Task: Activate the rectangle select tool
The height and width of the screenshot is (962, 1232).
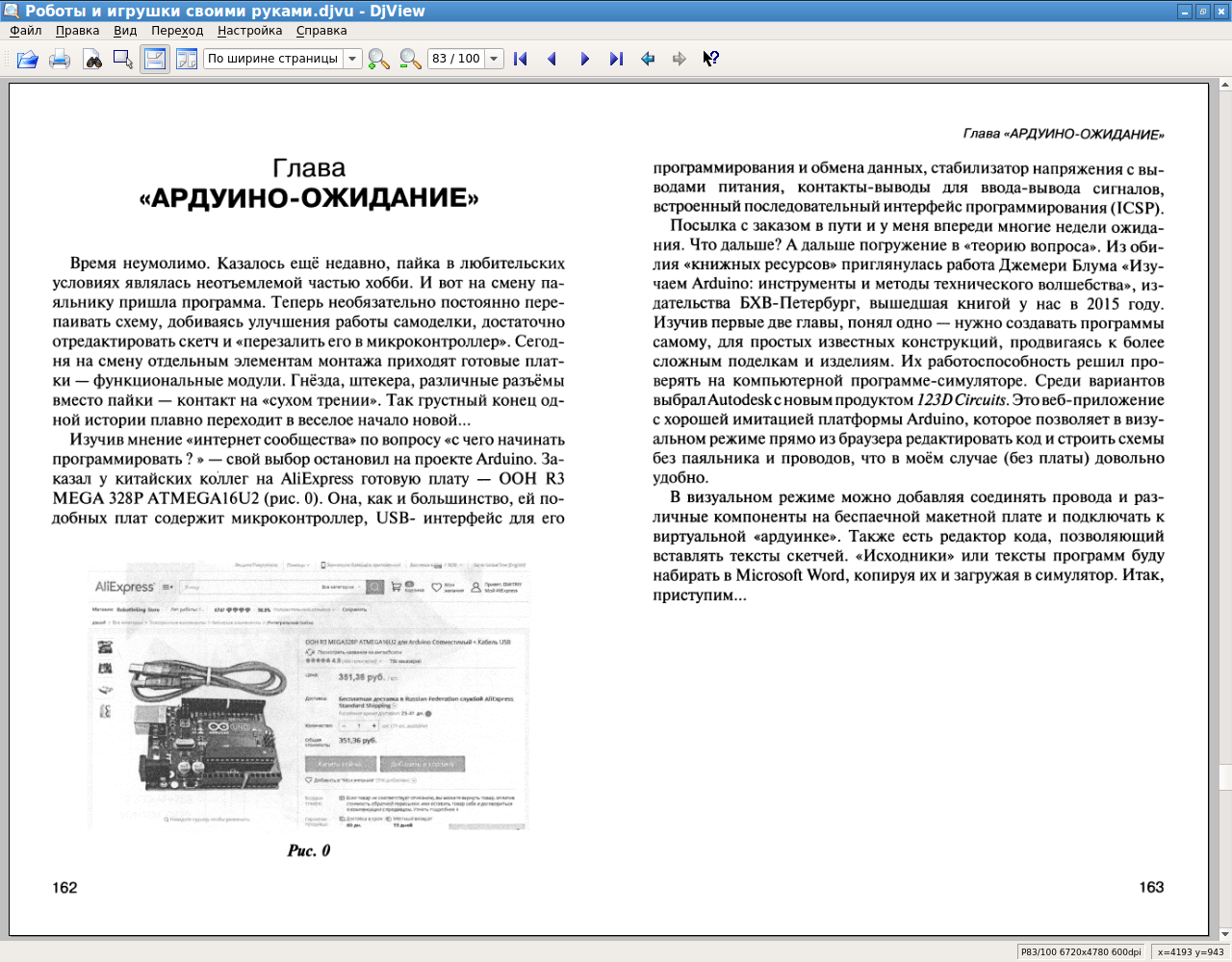Action: click(123, 59)
